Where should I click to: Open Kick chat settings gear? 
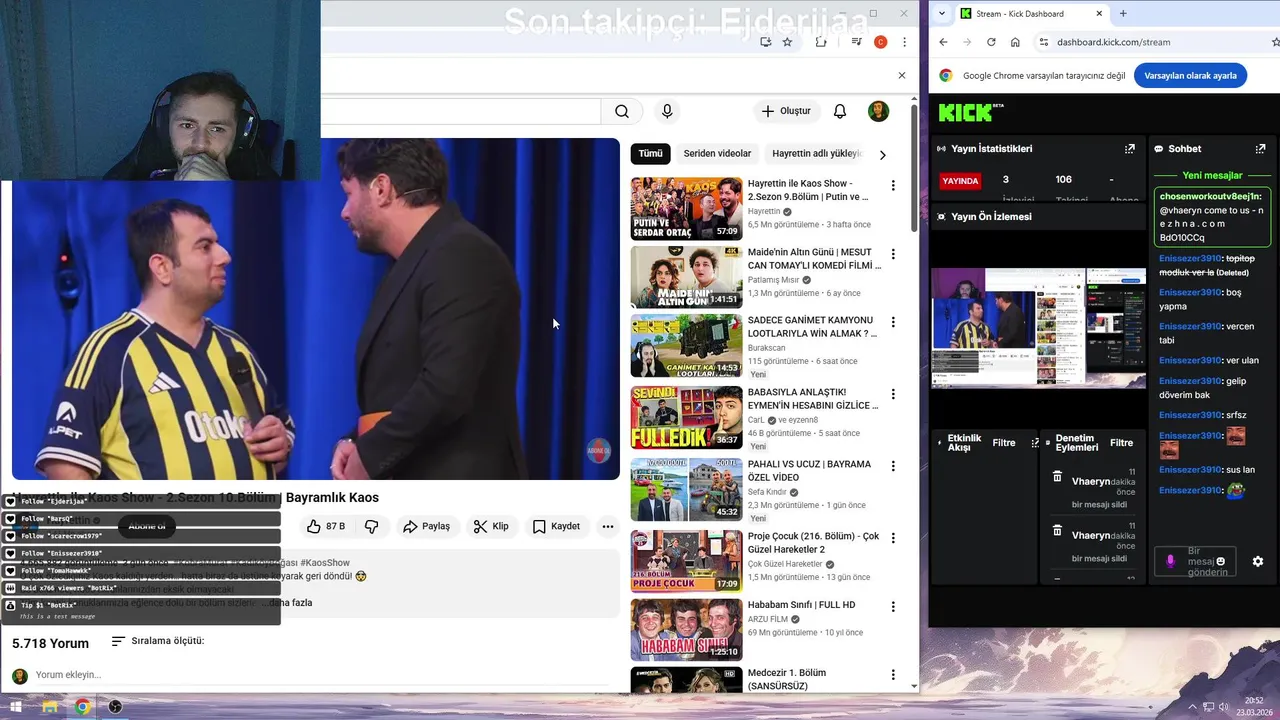coord(1258,562)
